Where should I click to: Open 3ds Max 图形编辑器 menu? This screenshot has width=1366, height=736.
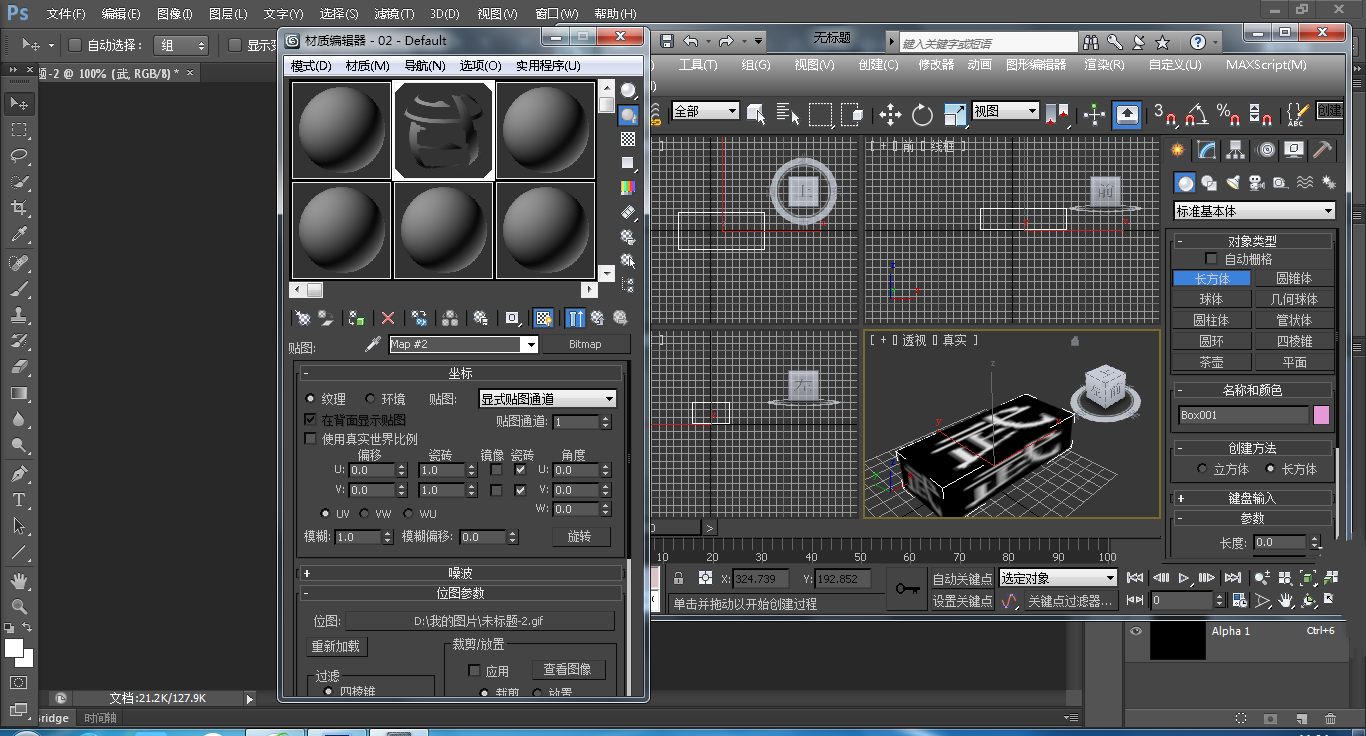[1035, 64]
